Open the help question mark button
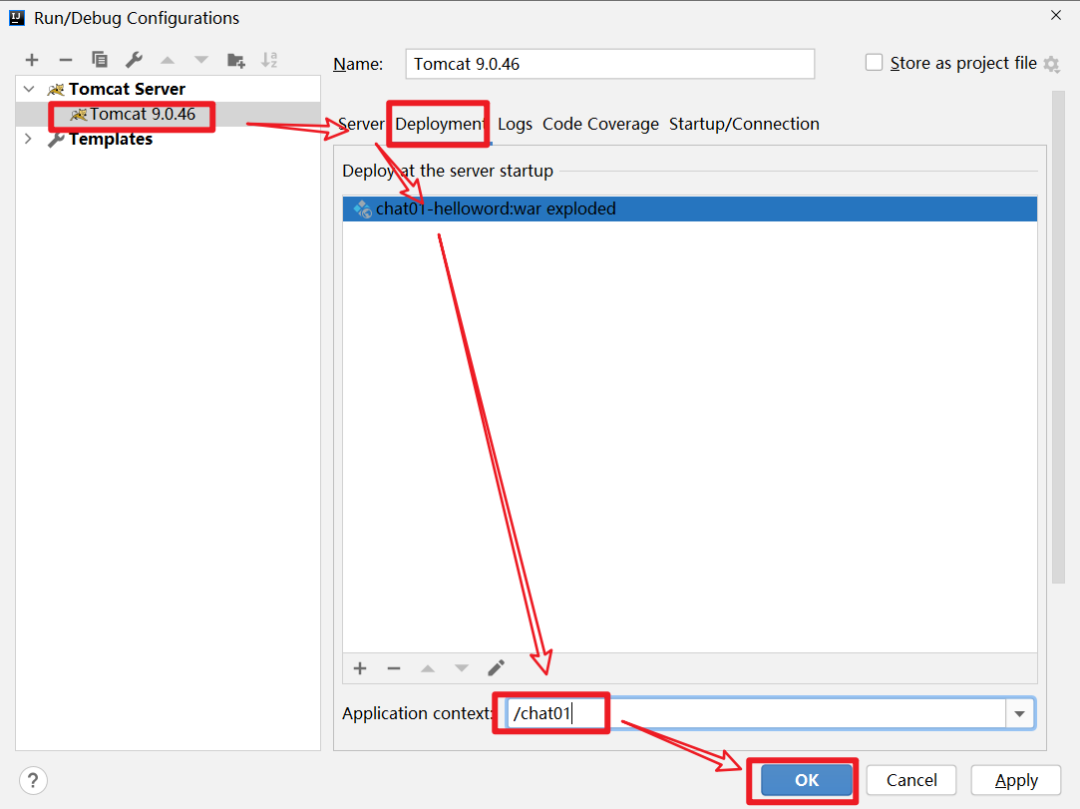The image size is (1080, 809). click(x=33, y=781)
